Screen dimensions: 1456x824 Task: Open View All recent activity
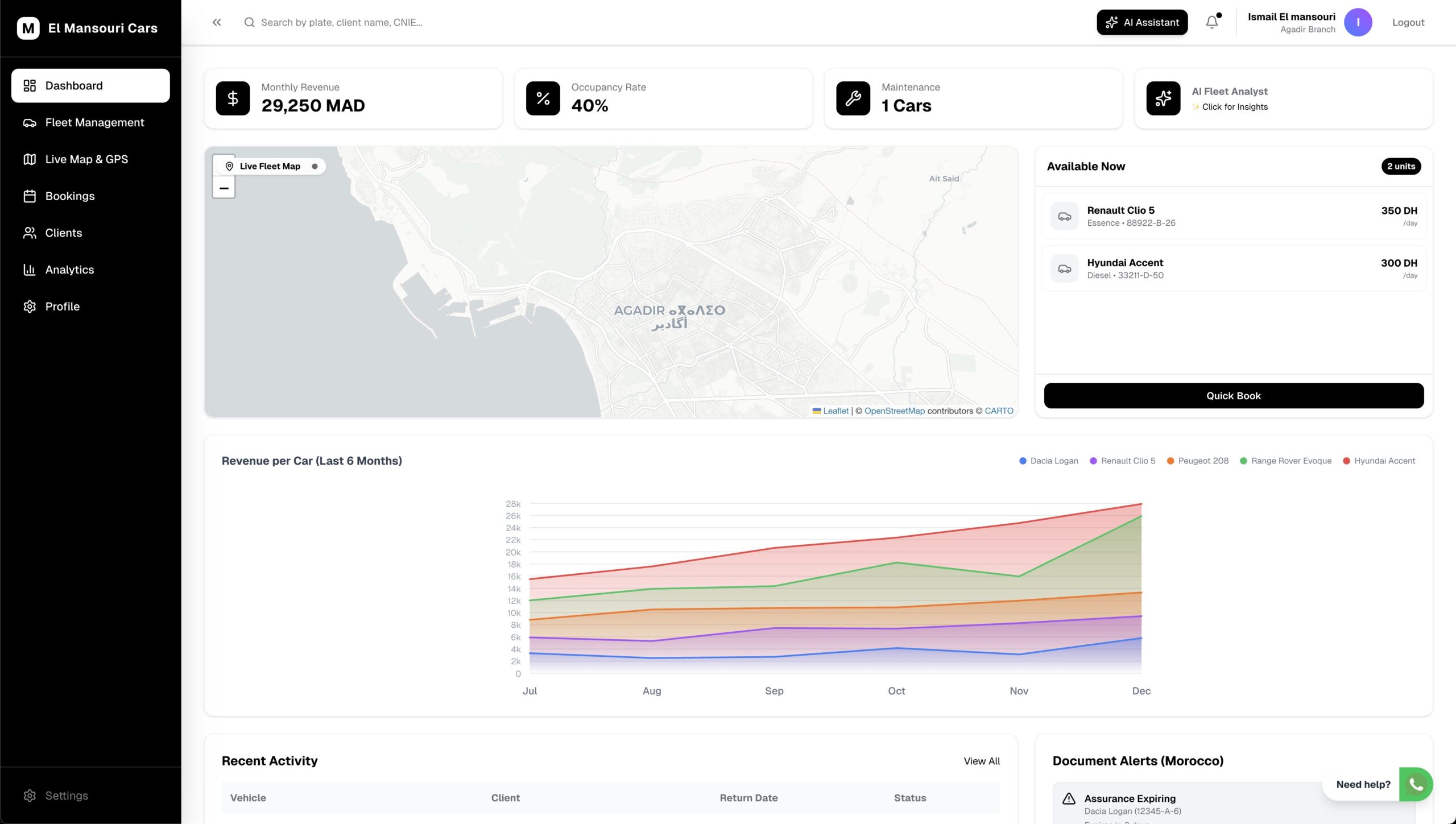click(x=981, y=761)
